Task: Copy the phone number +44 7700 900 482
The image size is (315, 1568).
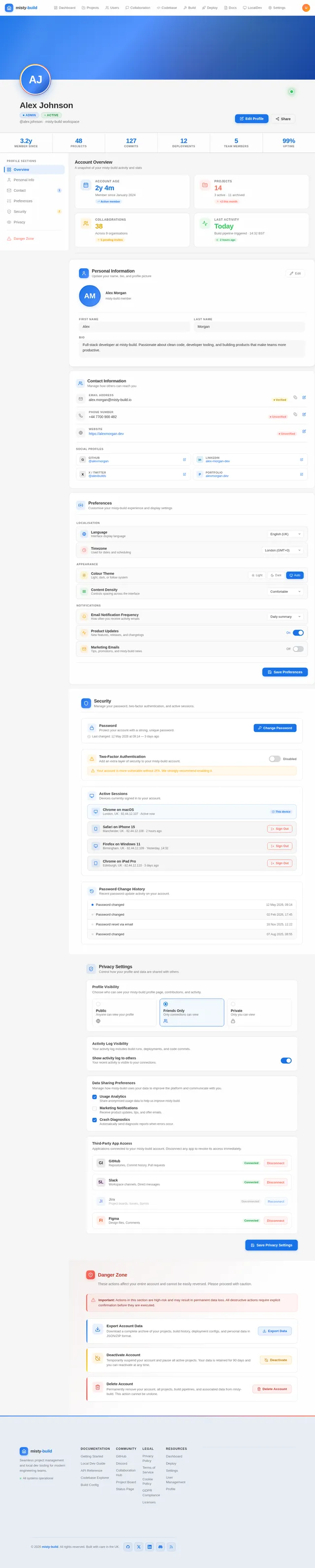Action: pos(295,414)
